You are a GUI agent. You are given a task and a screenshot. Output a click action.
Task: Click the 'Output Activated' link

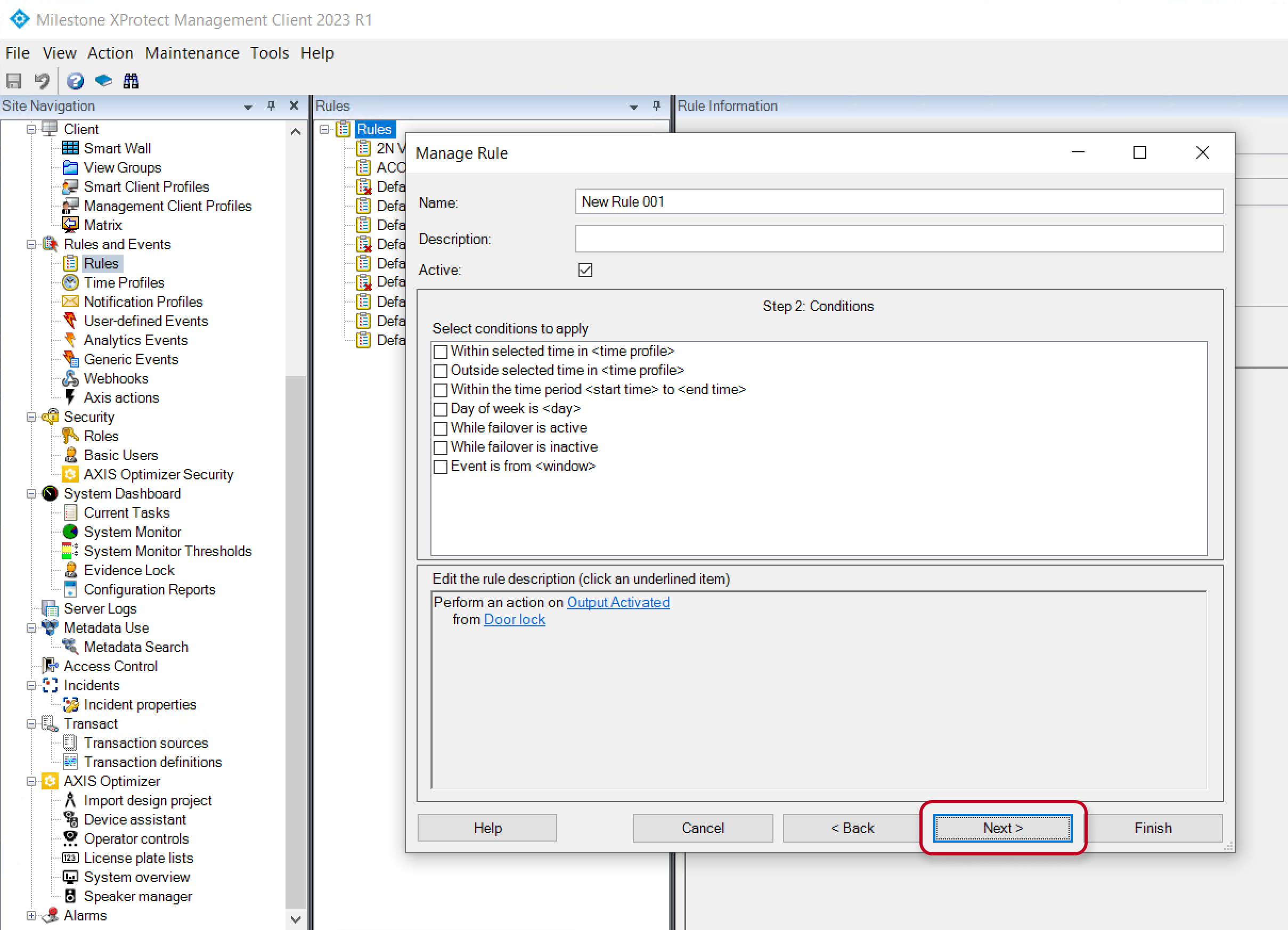point(618,602)
